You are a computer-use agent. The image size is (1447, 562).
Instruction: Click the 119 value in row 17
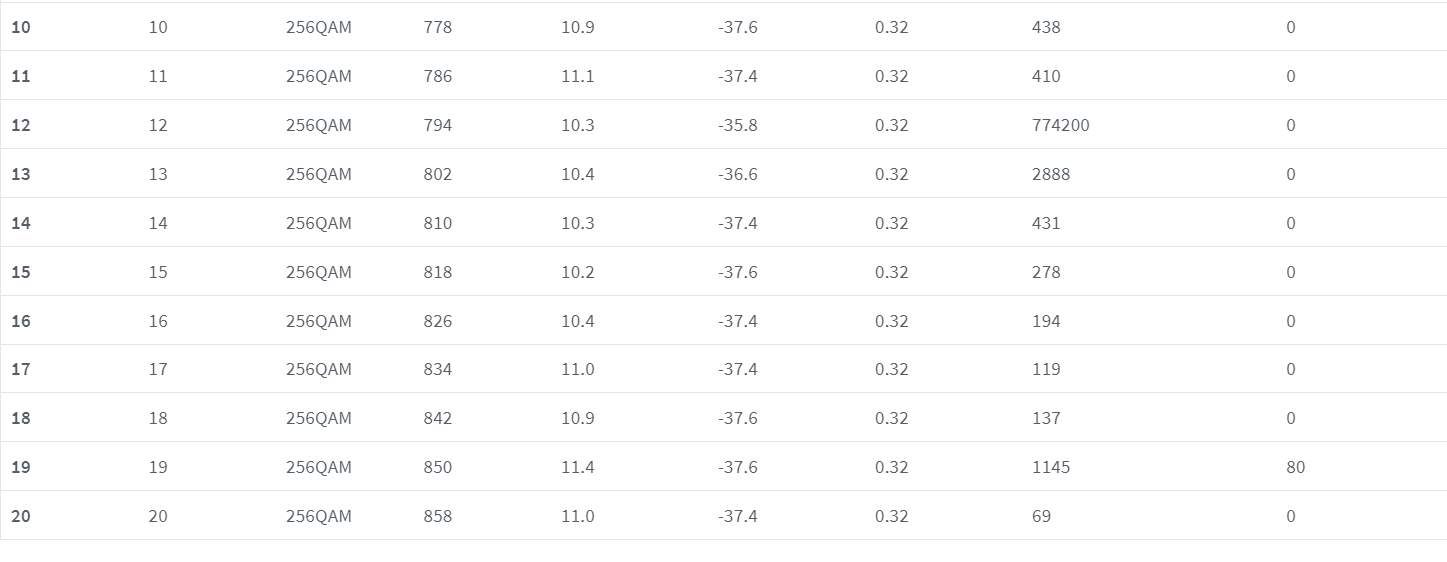coord(1045,369)
